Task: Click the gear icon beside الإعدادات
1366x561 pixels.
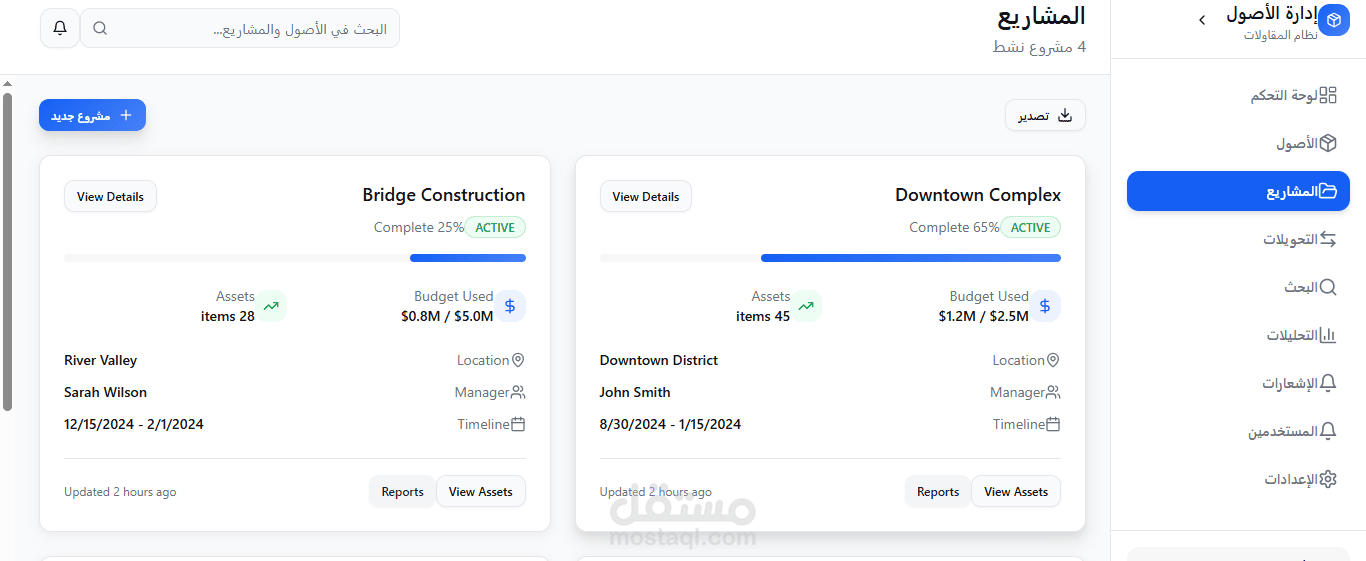Action: (1328, 479)
